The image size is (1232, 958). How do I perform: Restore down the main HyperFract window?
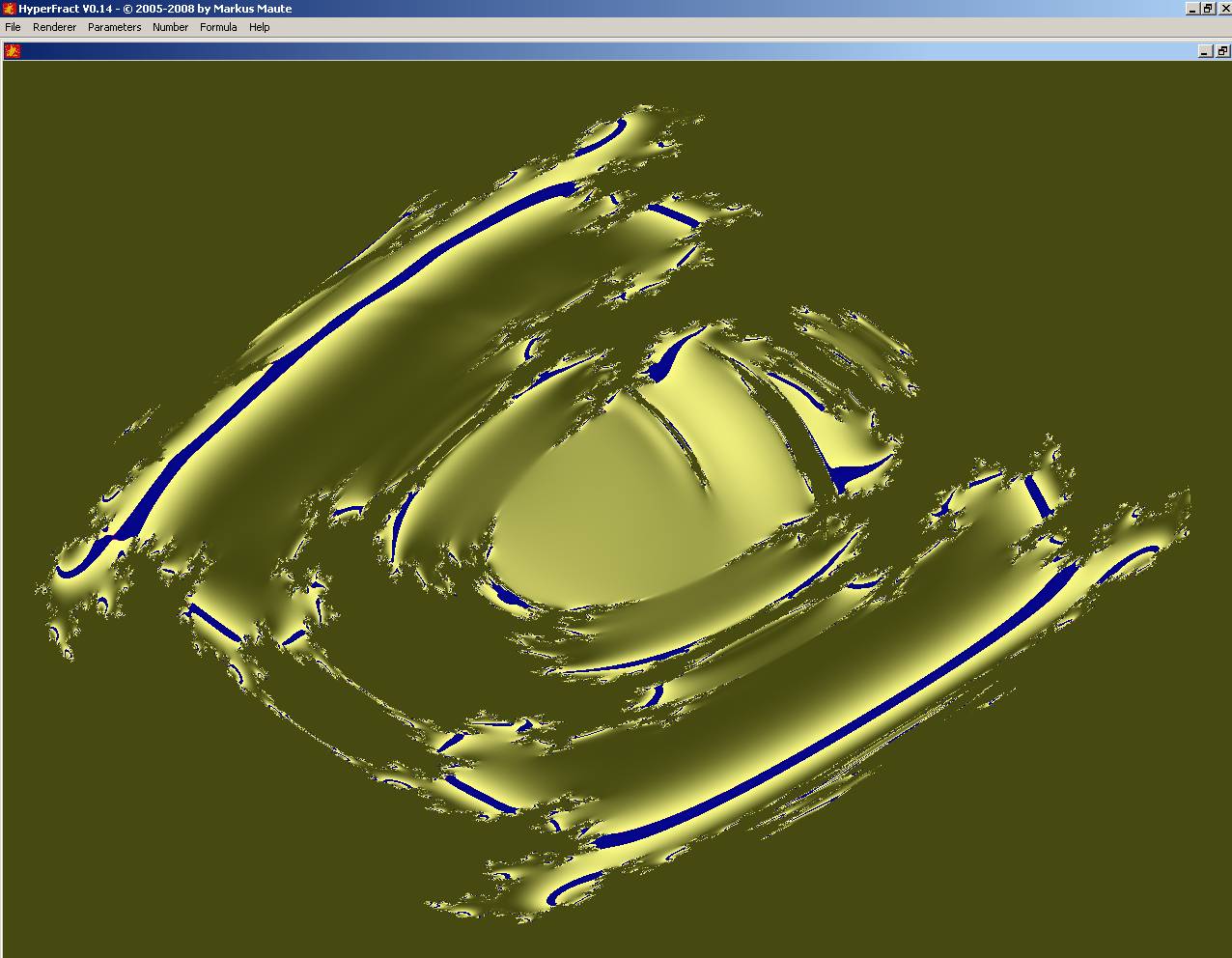[x=1207, y=9]
